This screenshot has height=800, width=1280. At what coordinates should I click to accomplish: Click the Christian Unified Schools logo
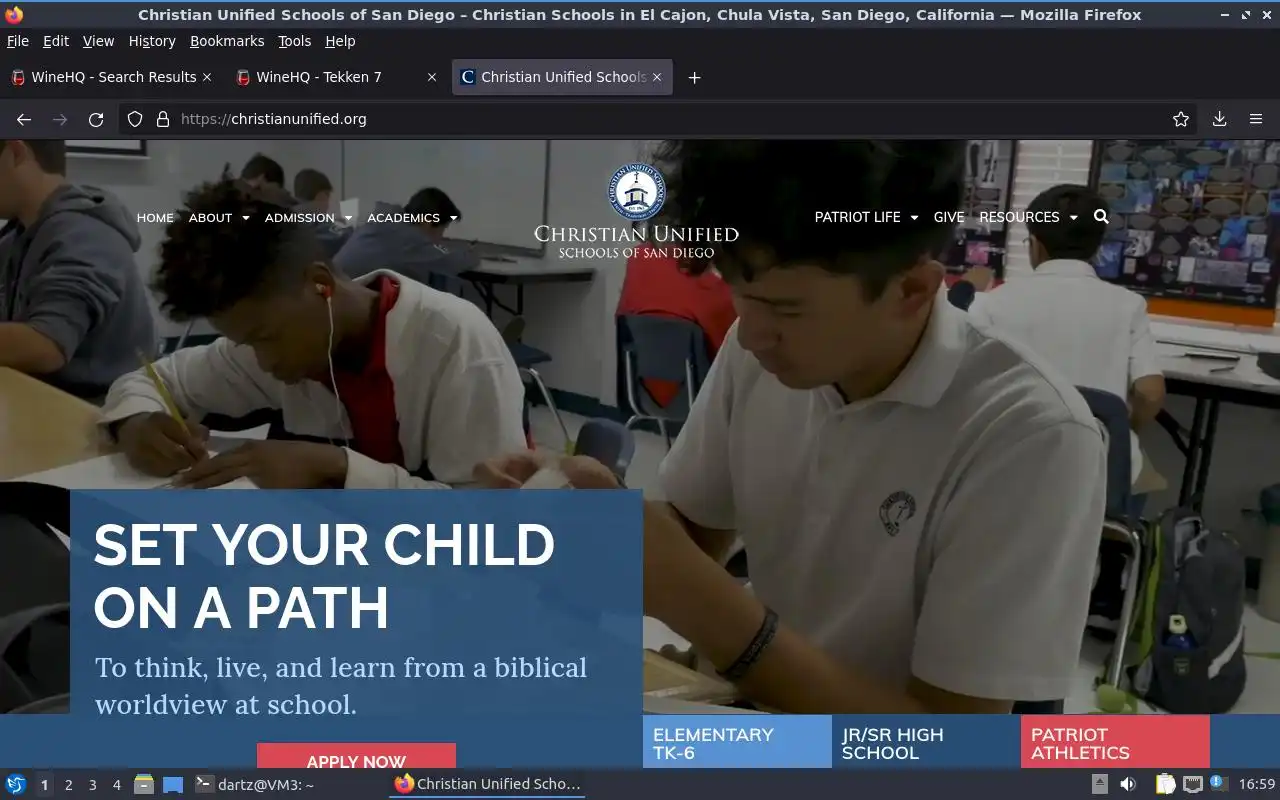tap(636, 212)
